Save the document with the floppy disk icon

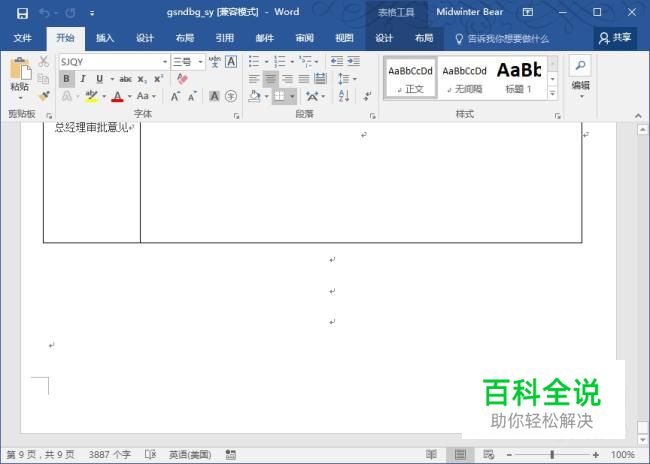coord(22,13)
